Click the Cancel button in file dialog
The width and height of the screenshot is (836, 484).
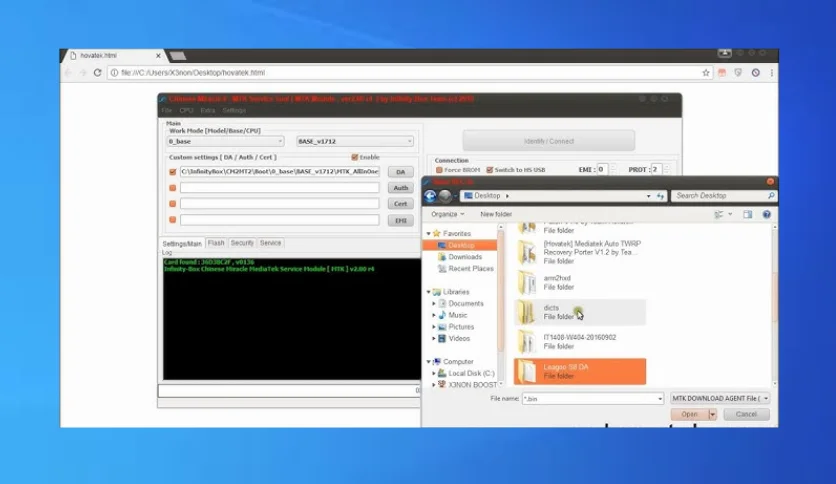point(746,414)
